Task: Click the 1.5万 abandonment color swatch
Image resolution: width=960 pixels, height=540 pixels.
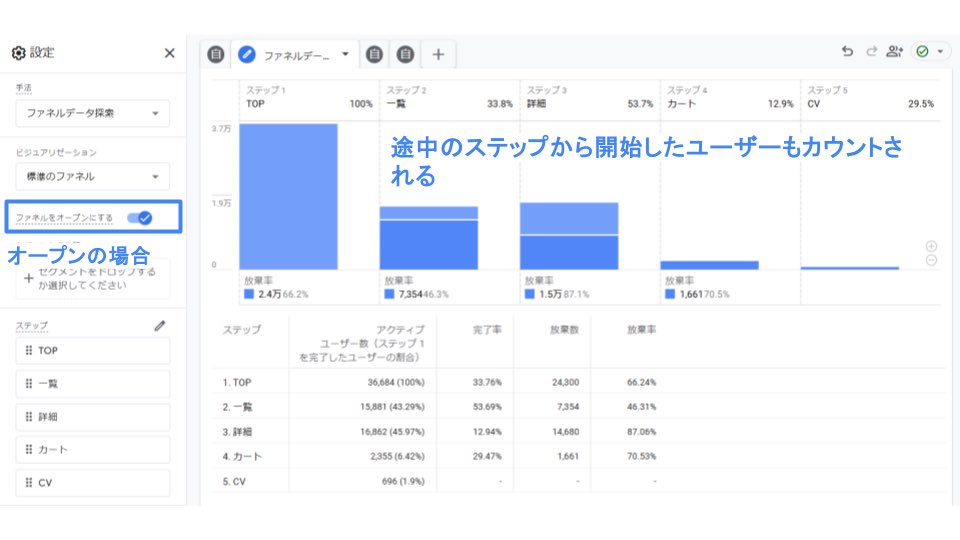Action: pos(530,294)
